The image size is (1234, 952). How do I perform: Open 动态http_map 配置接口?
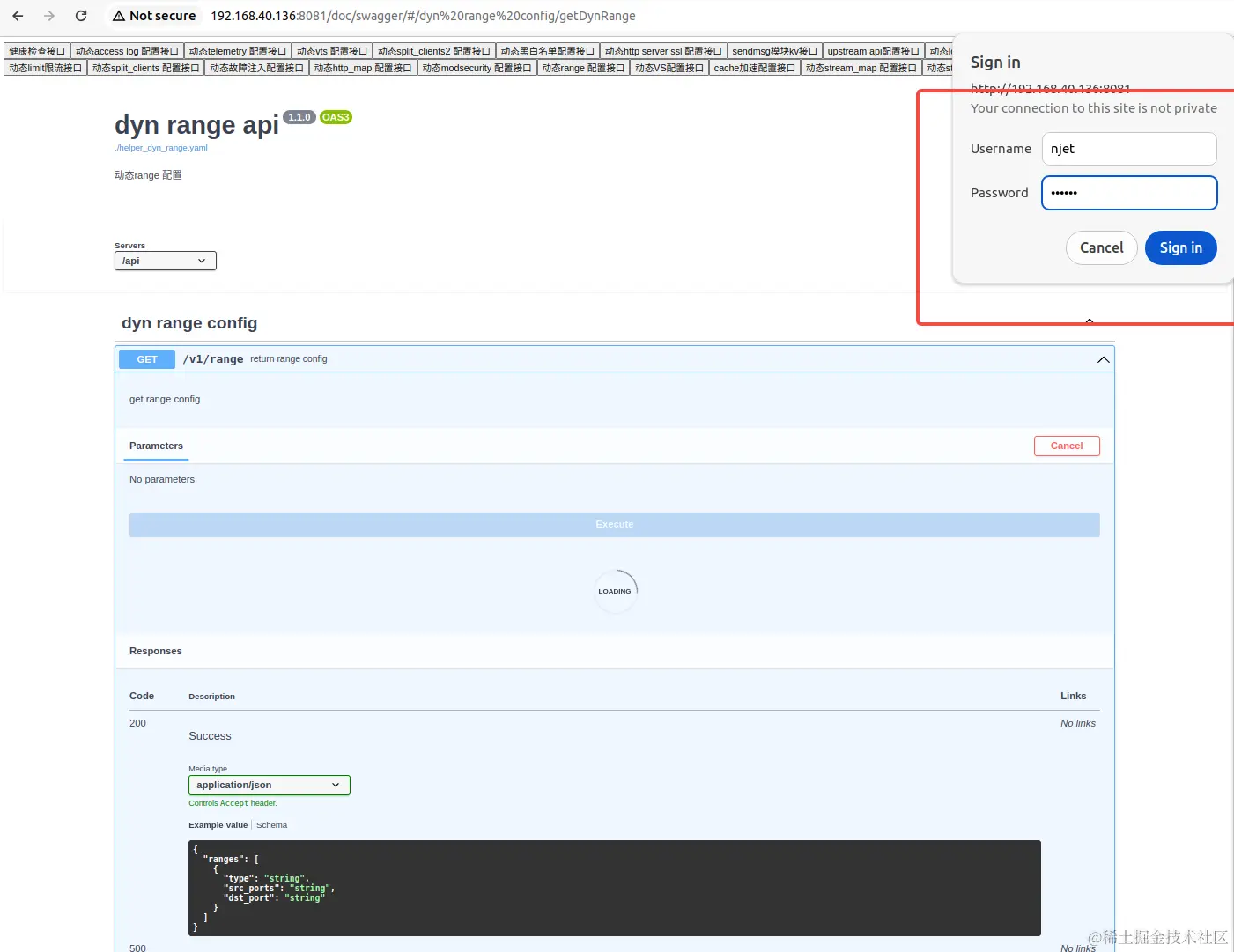(x=363, y=68)
